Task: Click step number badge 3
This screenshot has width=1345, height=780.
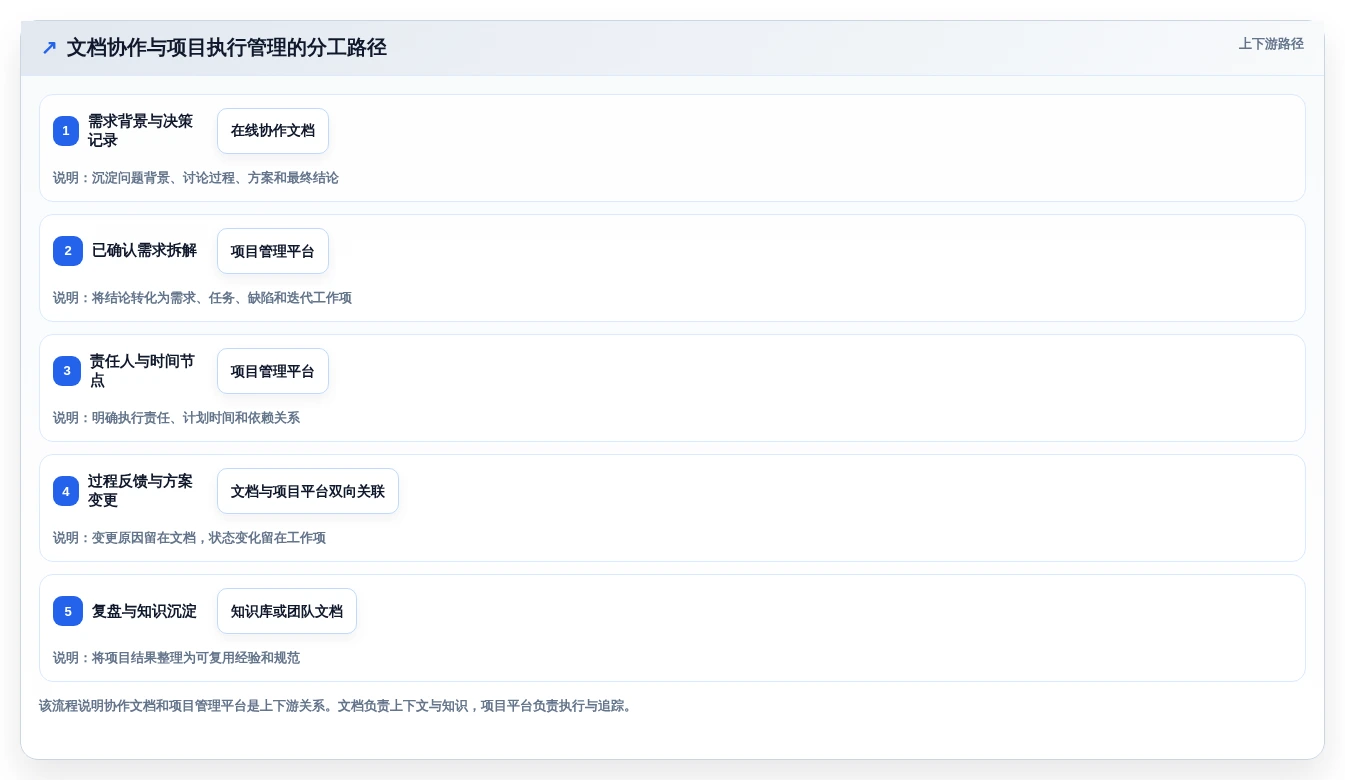Action: point(67,371)
